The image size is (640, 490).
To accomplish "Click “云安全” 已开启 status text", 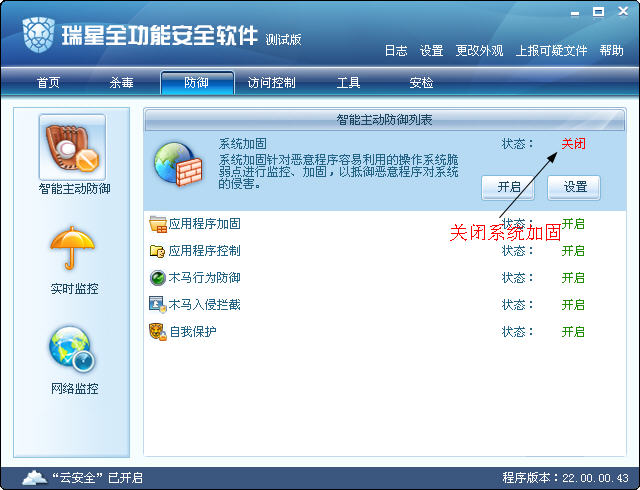I will tap(98, 478).
